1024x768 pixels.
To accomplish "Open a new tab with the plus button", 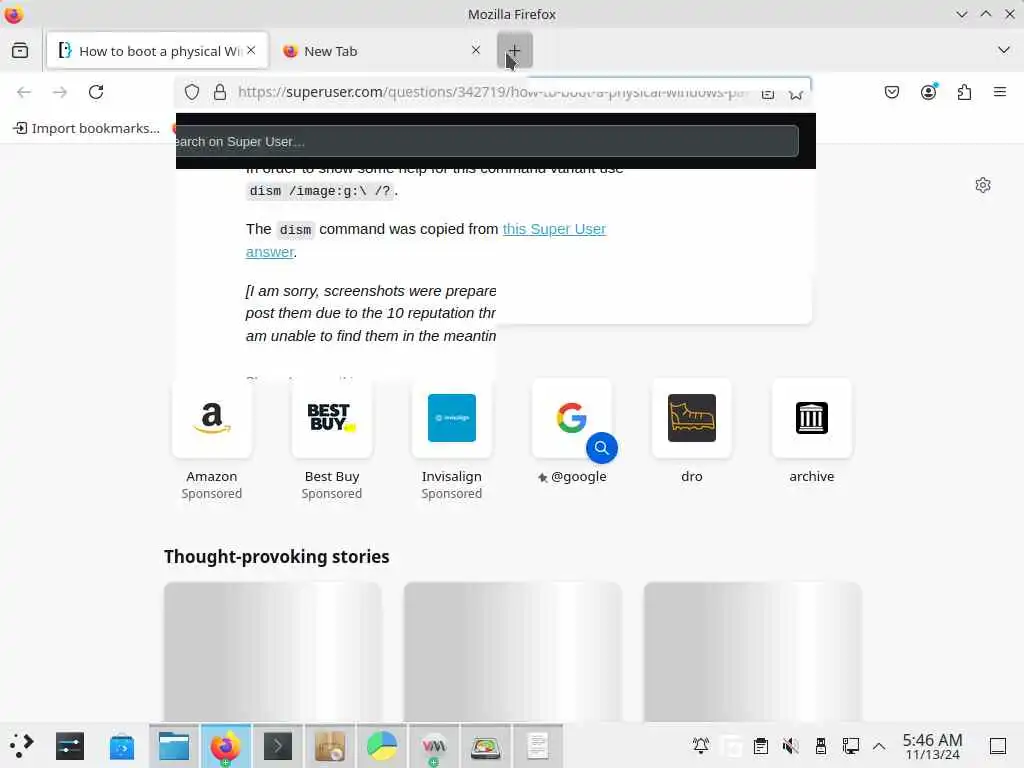I will point(515,50).
